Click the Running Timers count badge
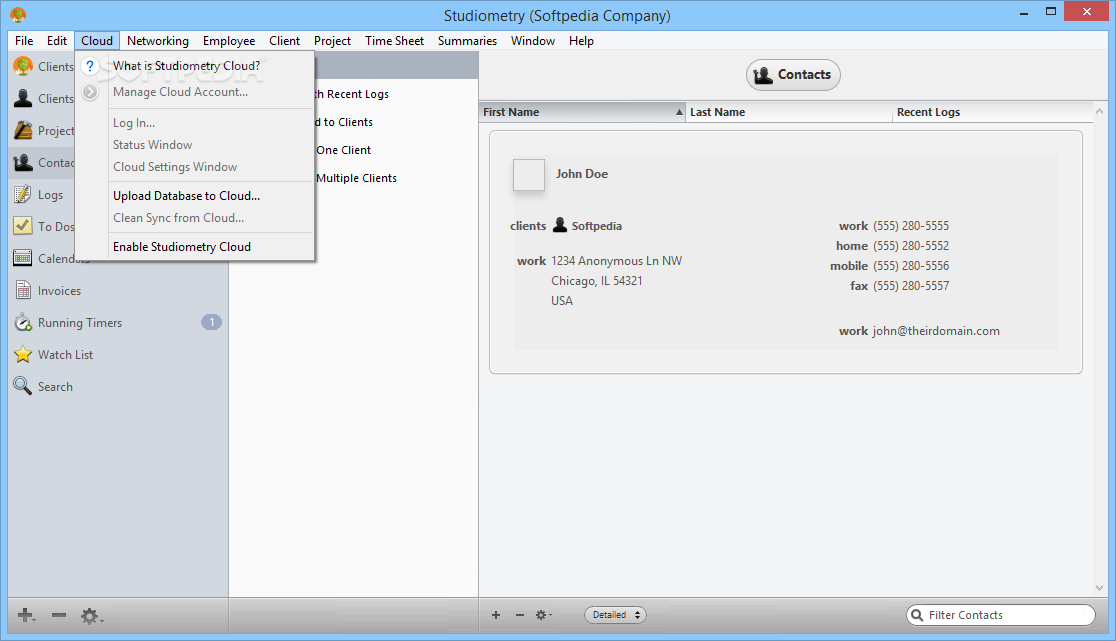The width and height of the screenshot is (1116, 641). pyautogui.click(x=211, y=322)
